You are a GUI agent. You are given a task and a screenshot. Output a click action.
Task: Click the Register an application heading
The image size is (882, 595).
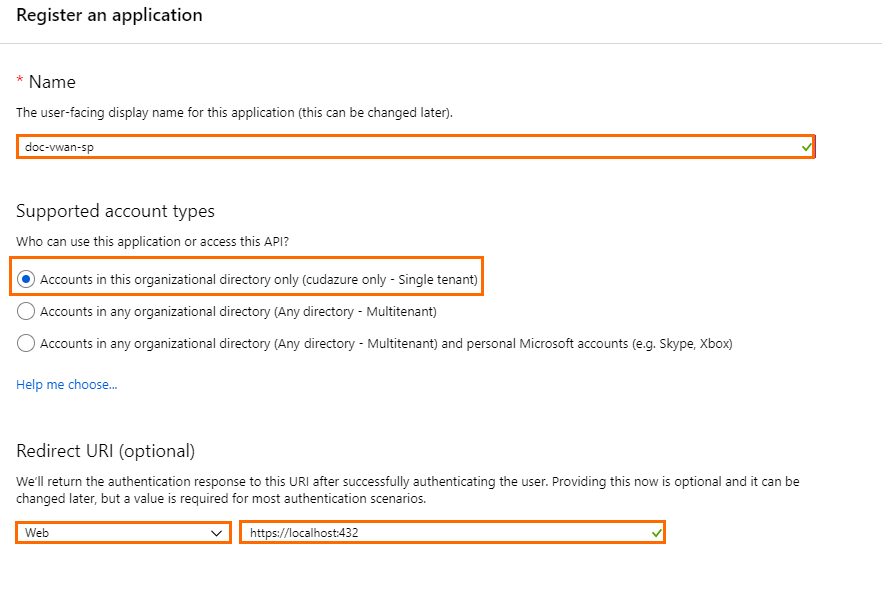pyautogui.click(x=109, y=15)
